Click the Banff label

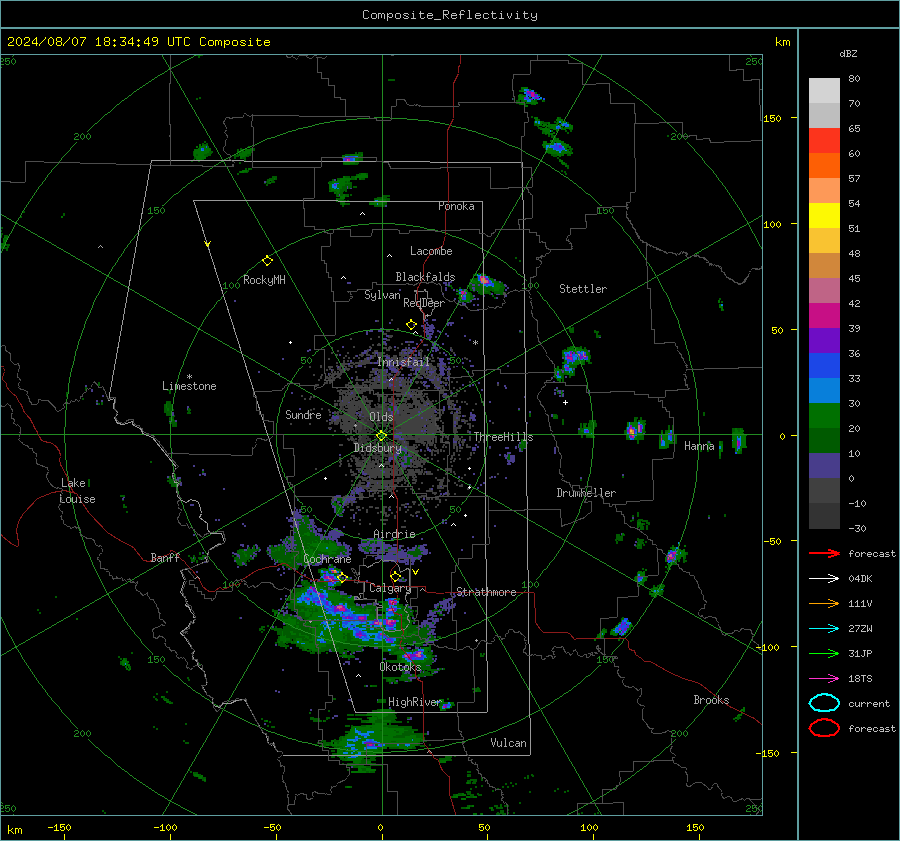click(165, 557)
